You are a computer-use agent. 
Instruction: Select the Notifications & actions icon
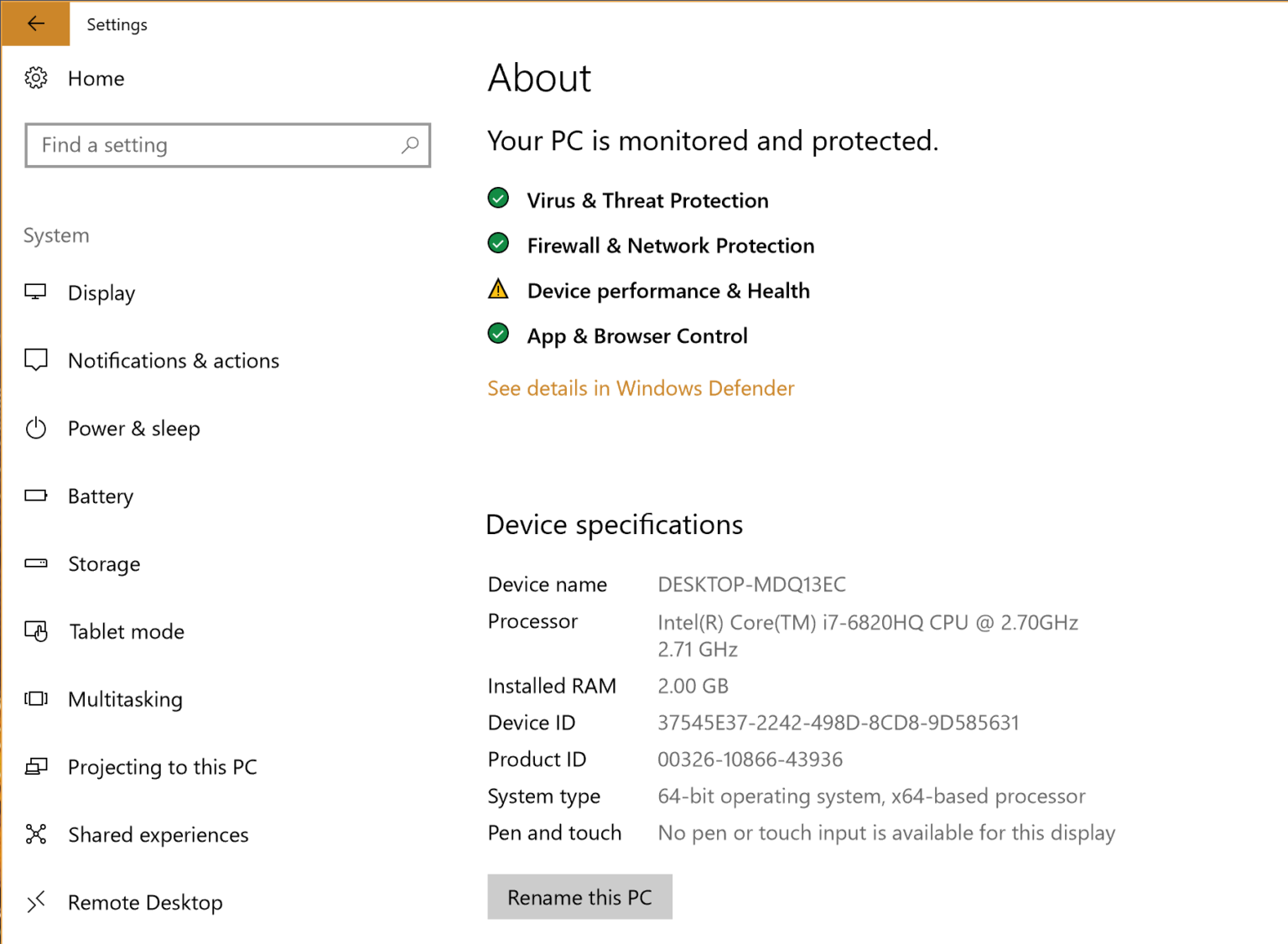point(36,360)
